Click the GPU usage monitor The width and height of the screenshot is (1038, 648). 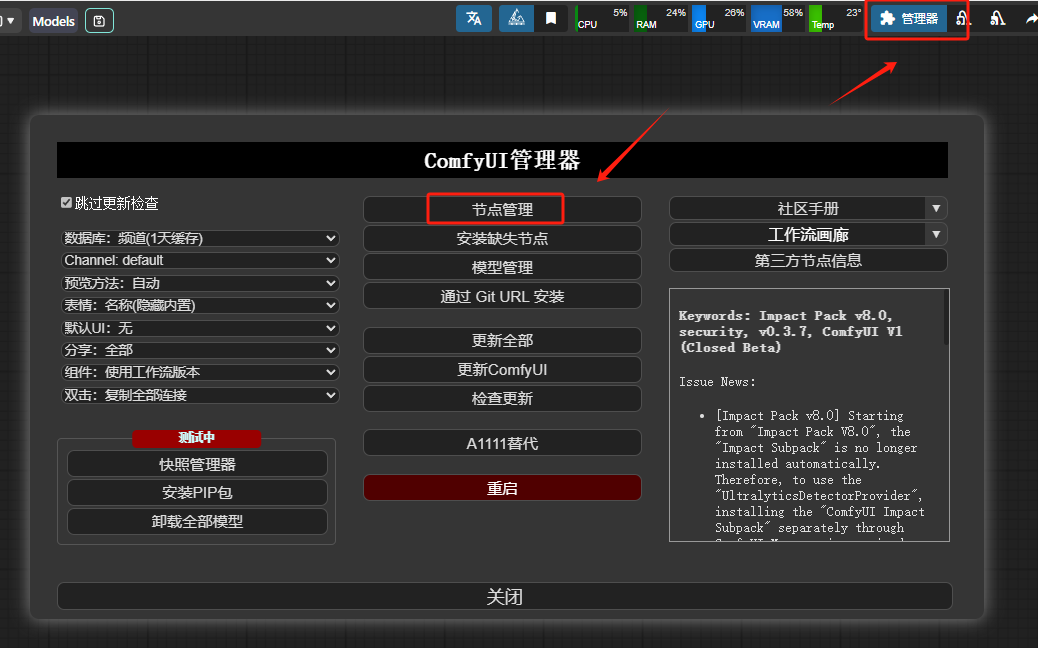click(719, 19)
